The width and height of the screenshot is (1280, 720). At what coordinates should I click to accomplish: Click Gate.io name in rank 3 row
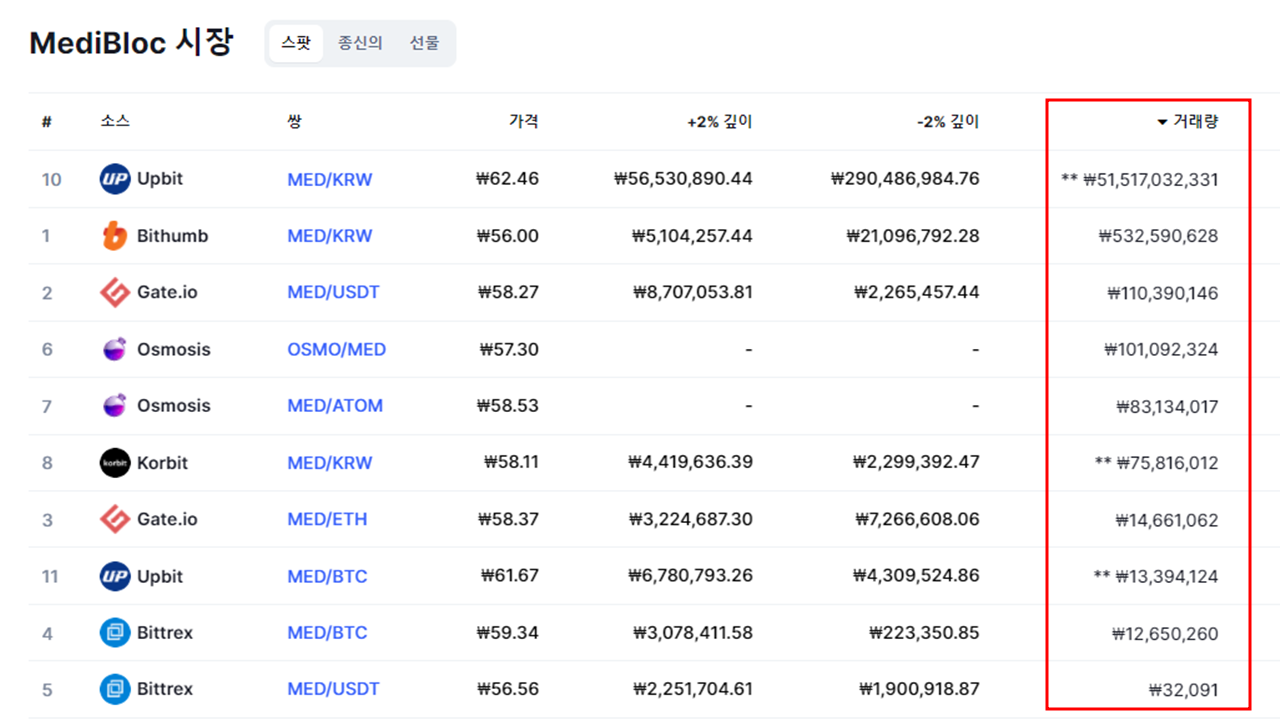coord(167,519)
